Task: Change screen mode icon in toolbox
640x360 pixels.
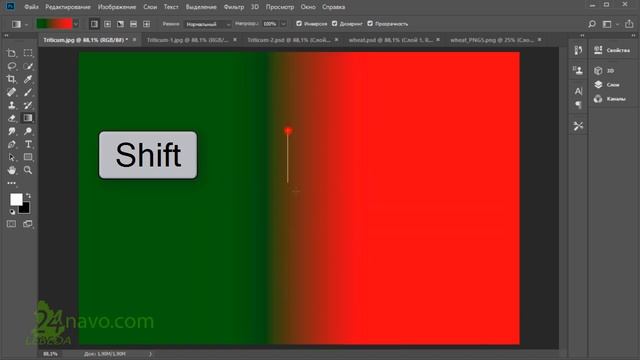Action: click(28, 224)
